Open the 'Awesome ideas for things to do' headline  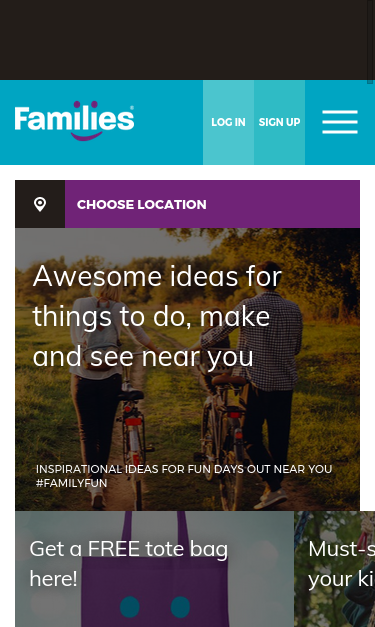(x=158, y=316)
